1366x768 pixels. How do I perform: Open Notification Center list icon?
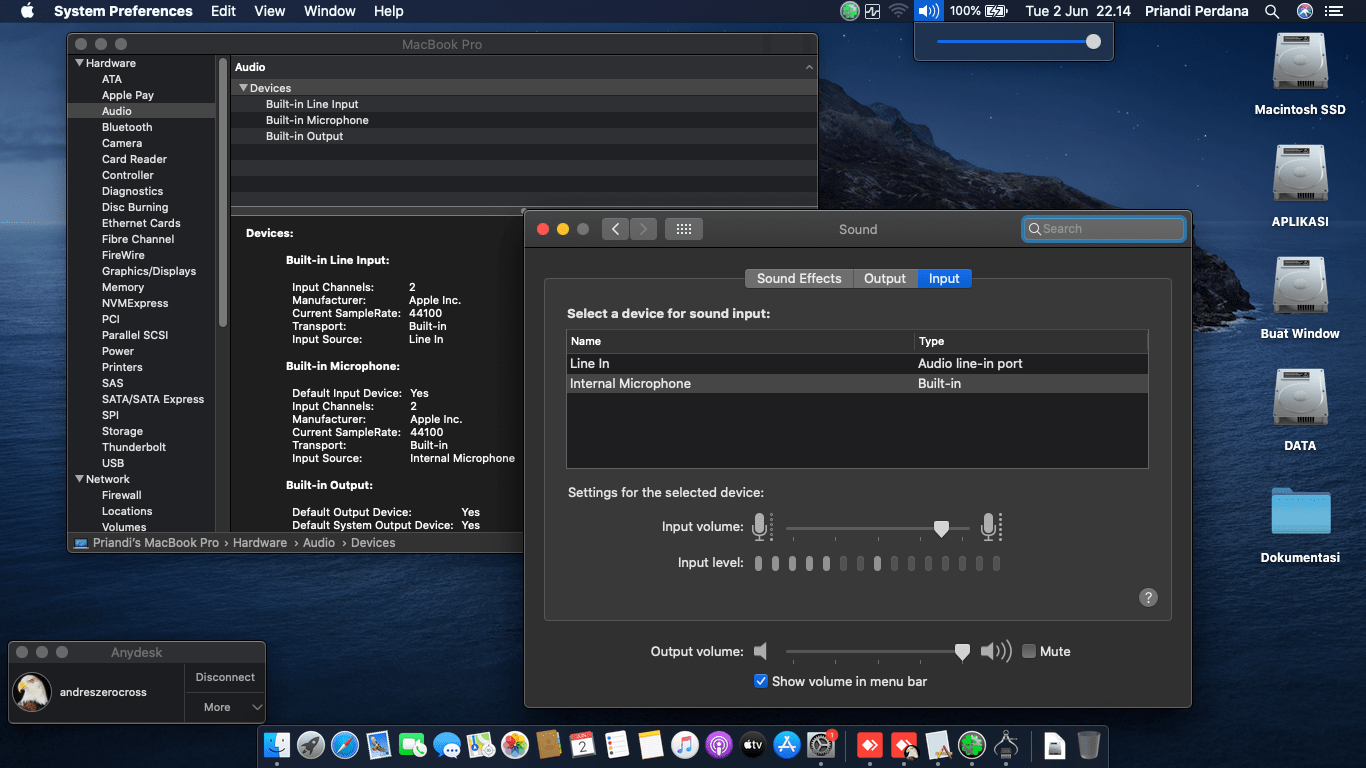(1334, 11)
